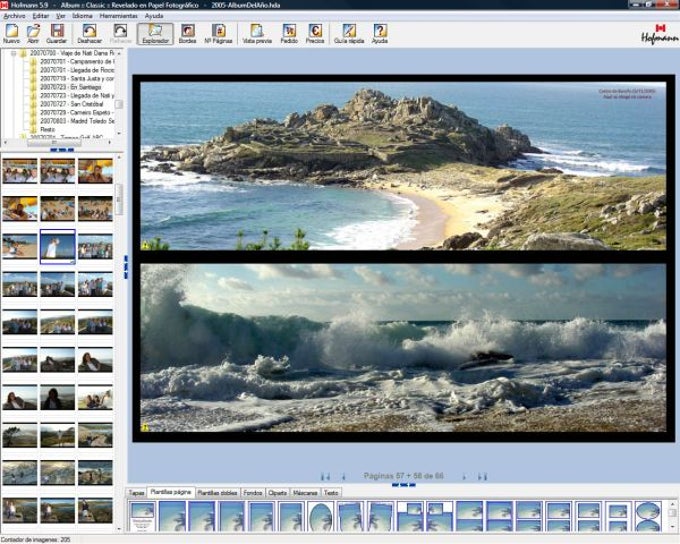
Task: Select the crashing waves photo on page
Action: (403, 347)
